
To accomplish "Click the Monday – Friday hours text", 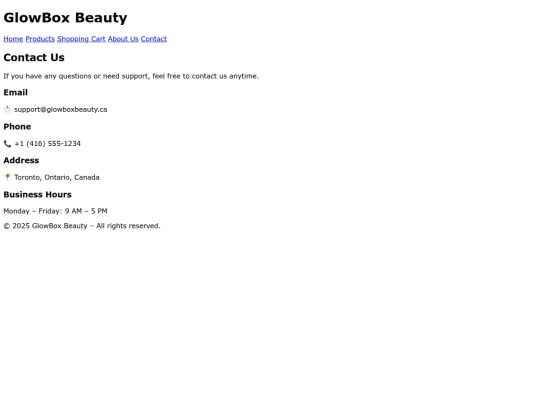I will point(55,211).
